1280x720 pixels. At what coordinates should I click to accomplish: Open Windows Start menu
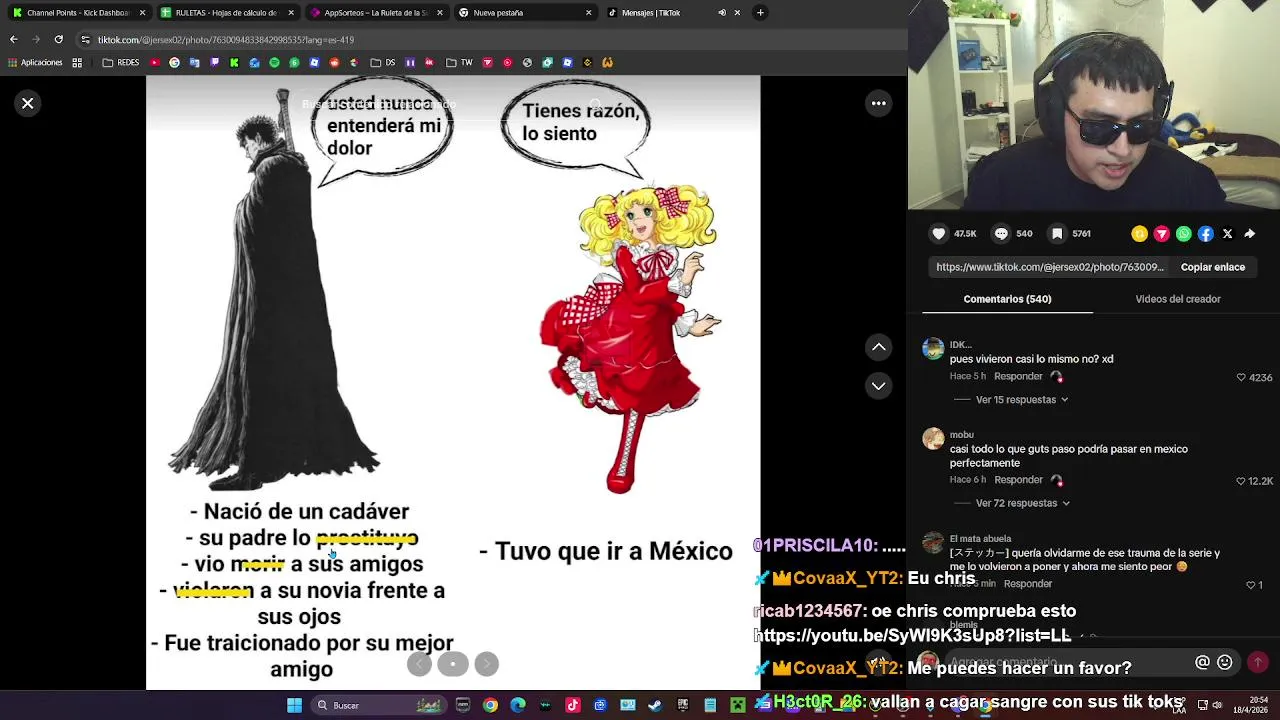(294, 705)
